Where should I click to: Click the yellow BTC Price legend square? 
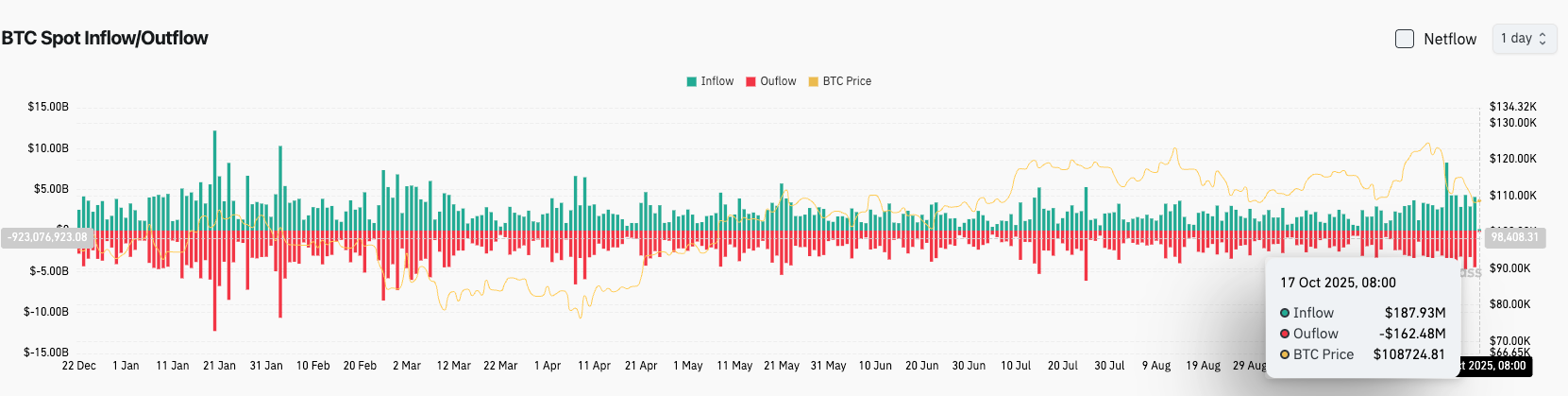pos(814,81)
